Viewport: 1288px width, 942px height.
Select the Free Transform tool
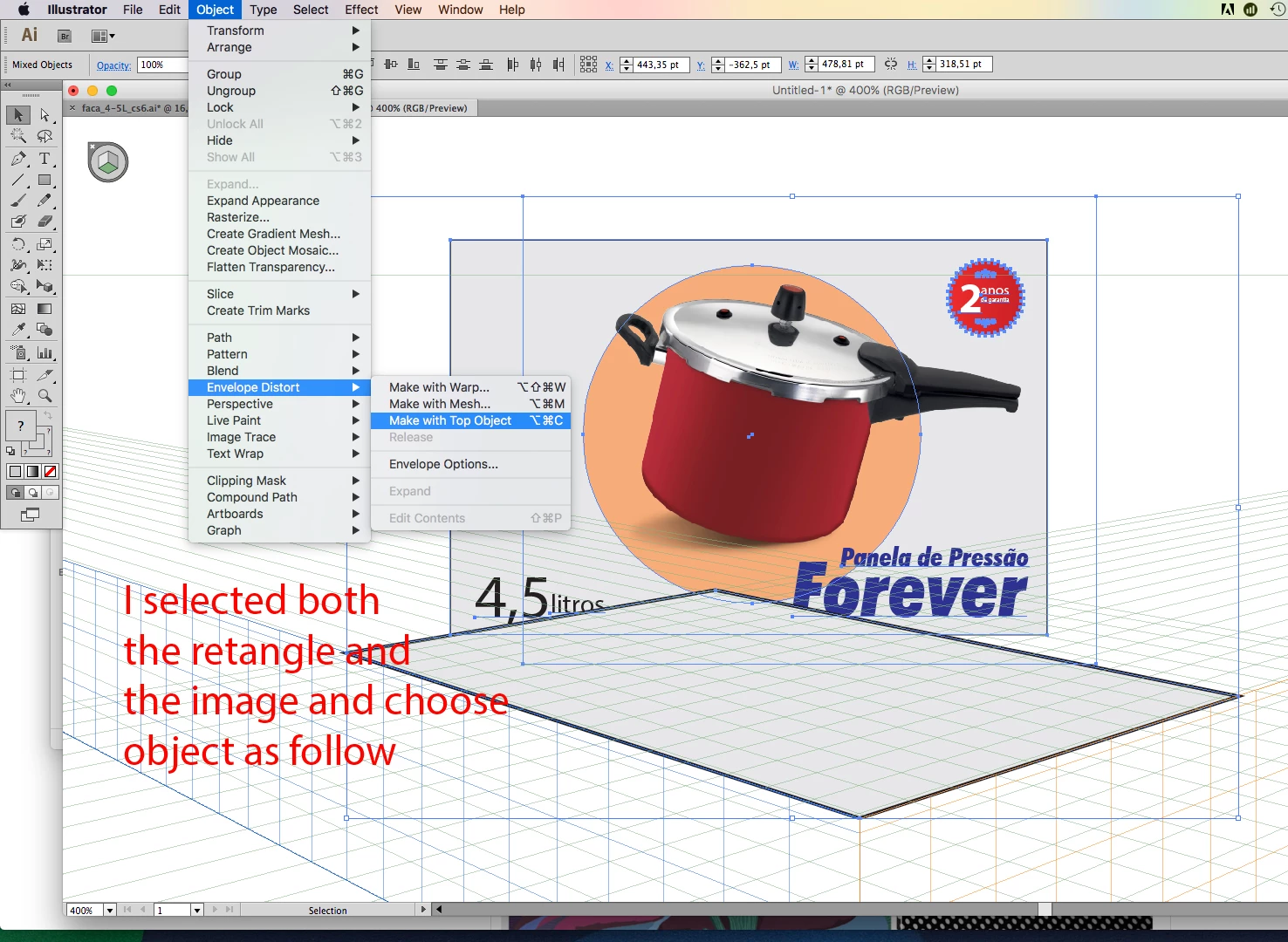pyautogui.click(x=45, y=265)
